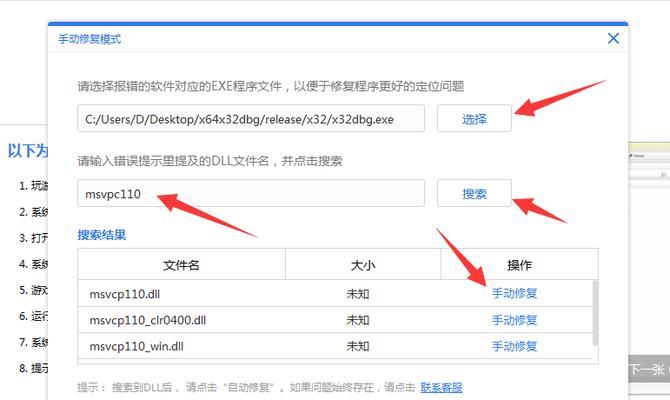Click 手动修复 for msvcp110.dll
The image size is (670, 400).
tap(514, 294)
